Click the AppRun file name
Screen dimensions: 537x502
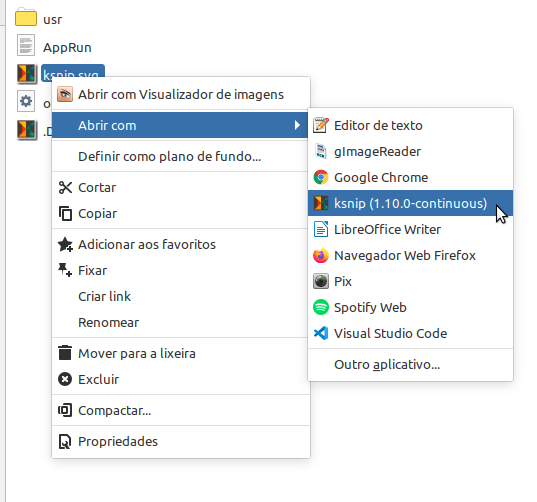[67, 48]
